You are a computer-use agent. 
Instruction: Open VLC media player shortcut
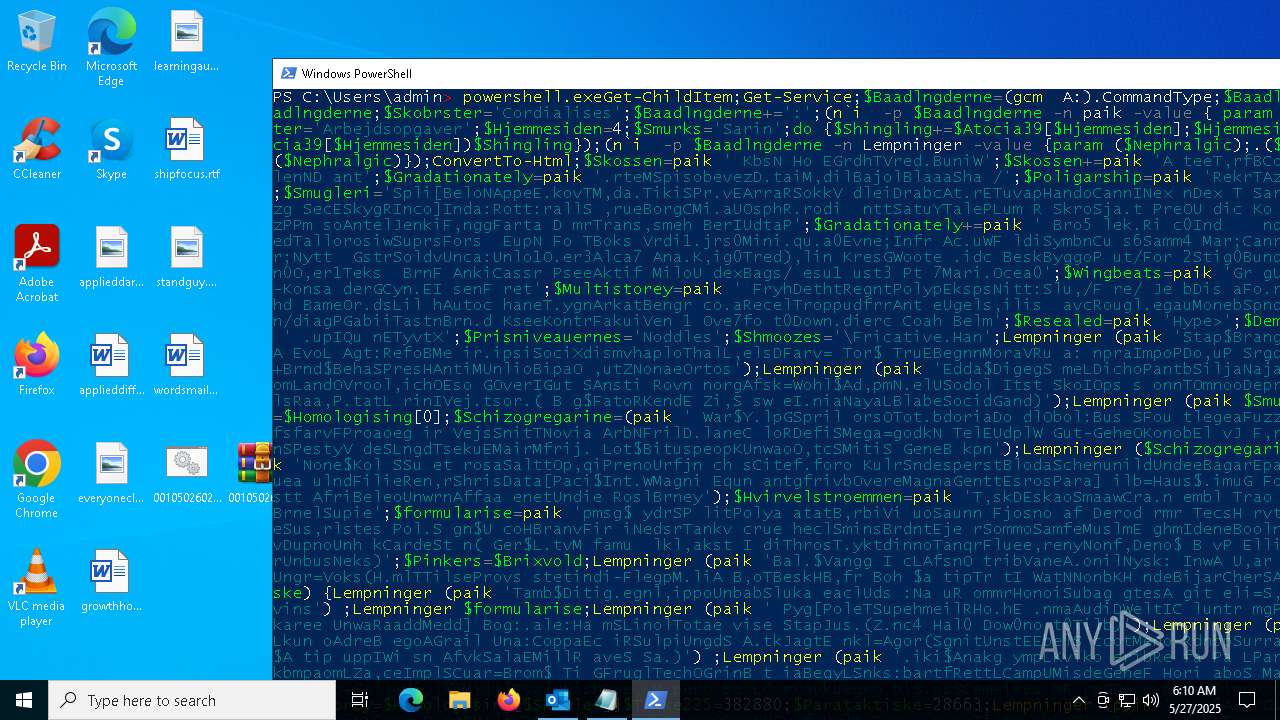[x=37, y=588]
